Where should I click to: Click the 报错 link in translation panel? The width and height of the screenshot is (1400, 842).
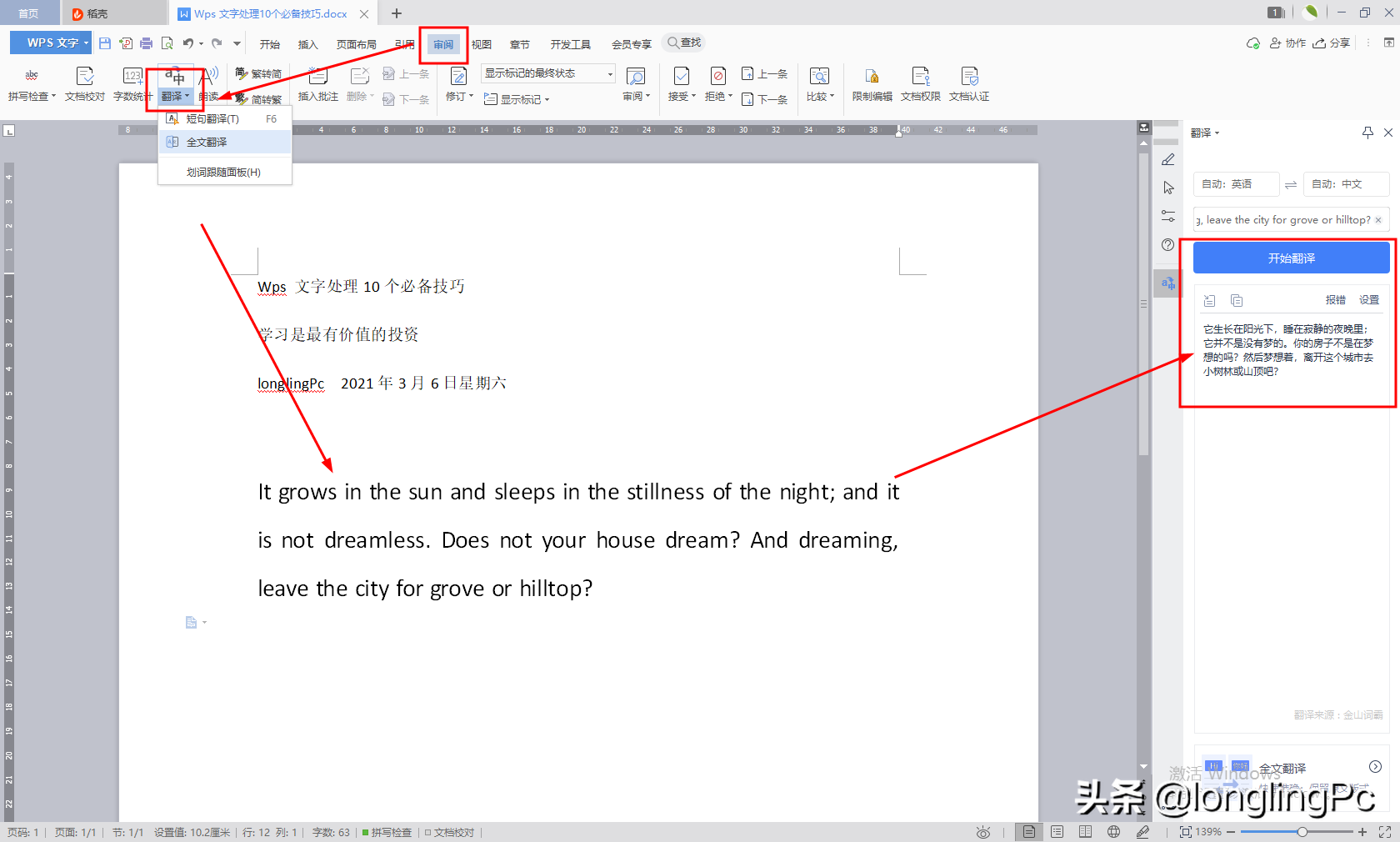(x=1336, y=300)
